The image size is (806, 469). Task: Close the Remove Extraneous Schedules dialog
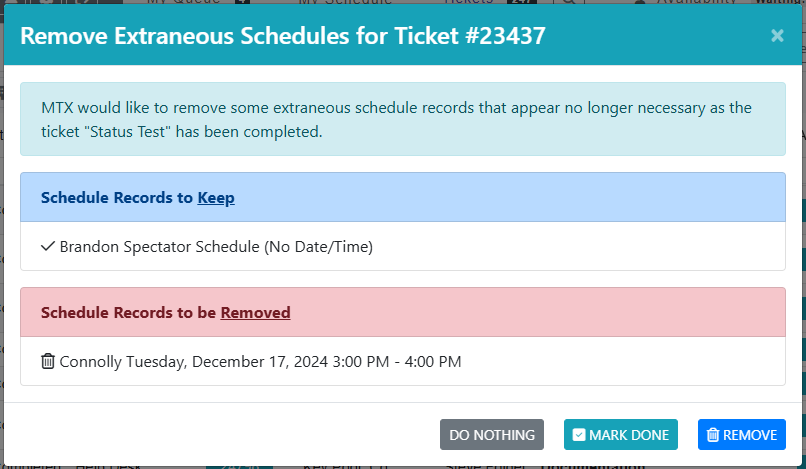tap(777, 36)
